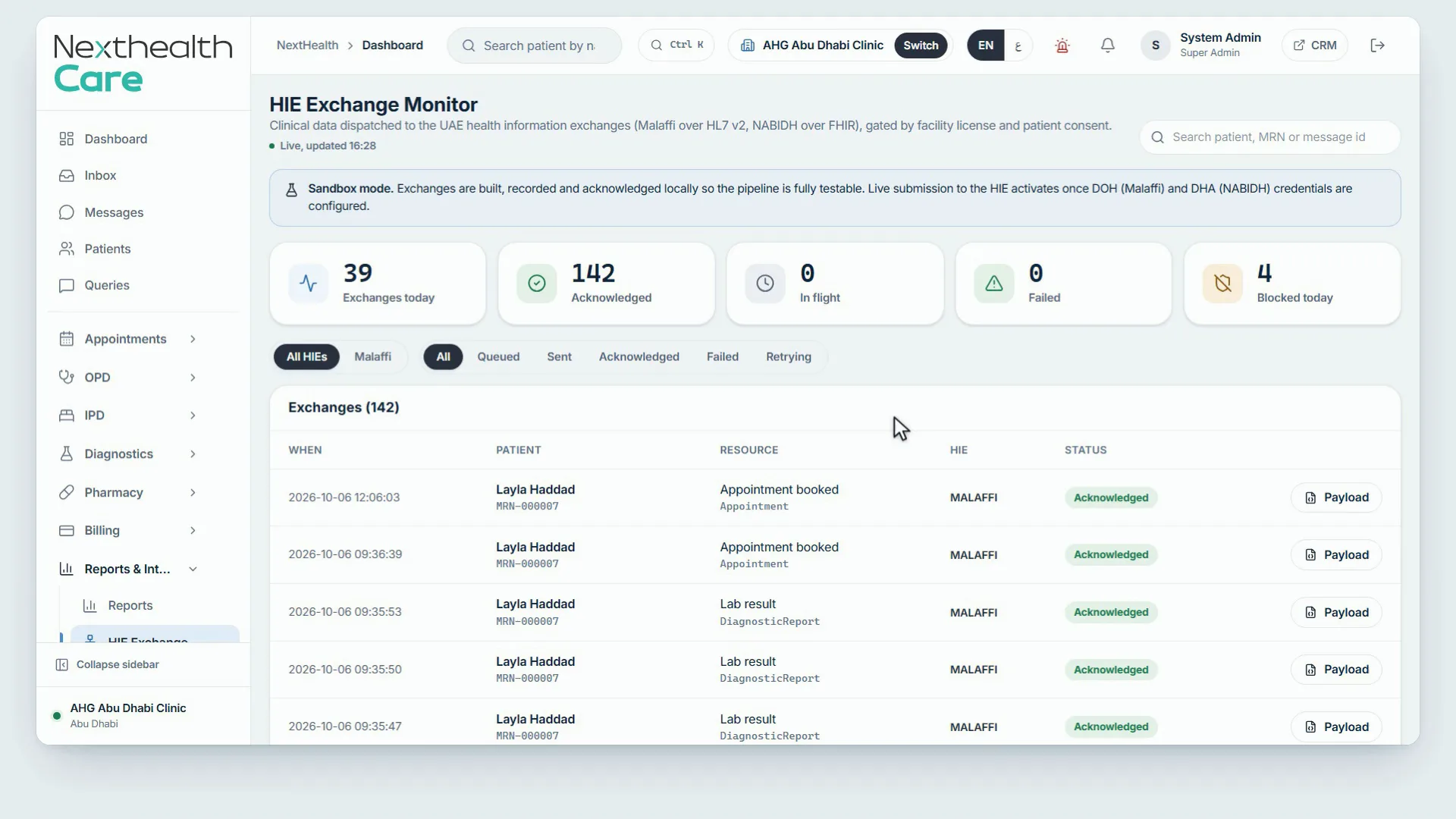The height and width of the screenshot is (819, 1456).
Task: Open Payload for 09:36:39 exchange
Action: click(1336, 555)
